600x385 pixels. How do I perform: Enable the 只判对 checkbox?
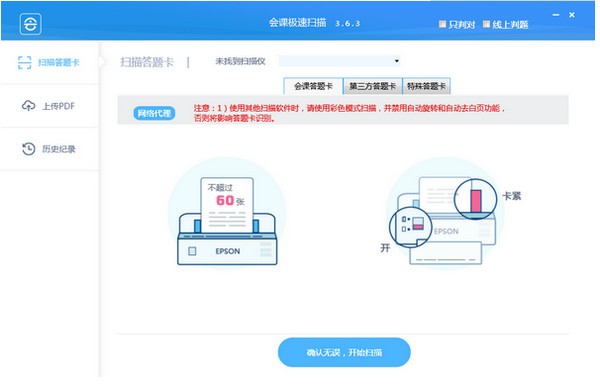[x=442, y=24]
